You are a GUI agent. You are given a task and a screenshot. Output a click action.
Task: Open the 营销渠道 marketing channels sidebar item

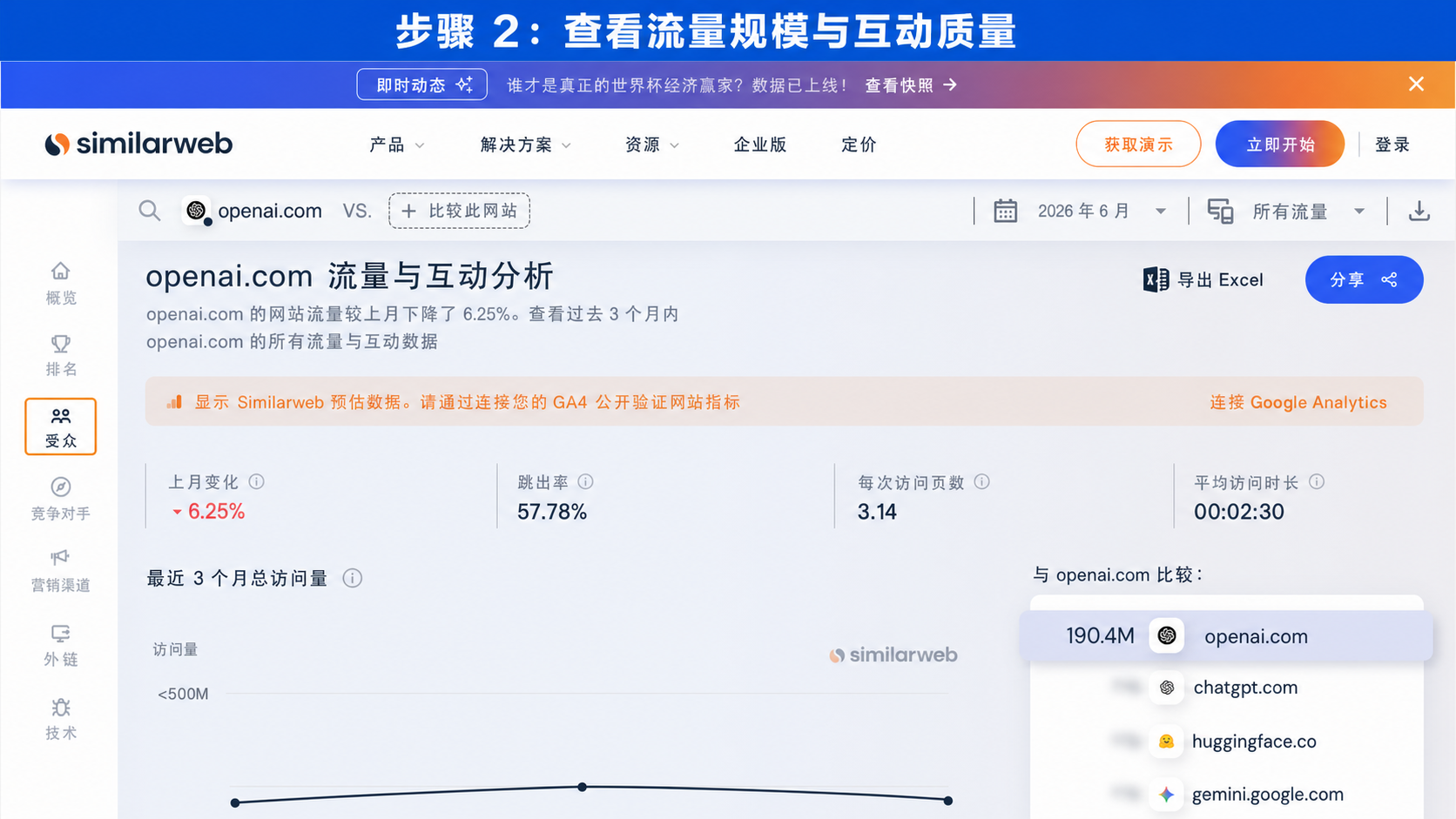click(x=60, y=571)
